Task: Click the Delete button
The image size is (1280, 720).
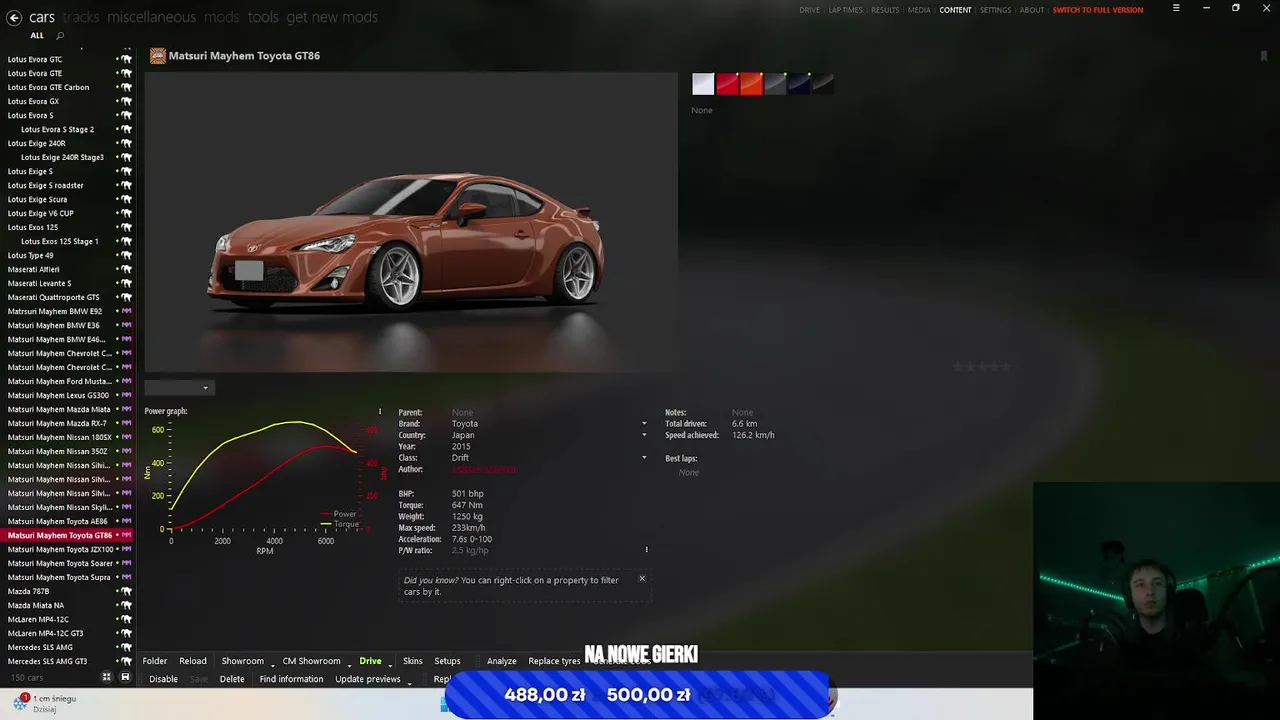Action: click(x=232, y=679)
